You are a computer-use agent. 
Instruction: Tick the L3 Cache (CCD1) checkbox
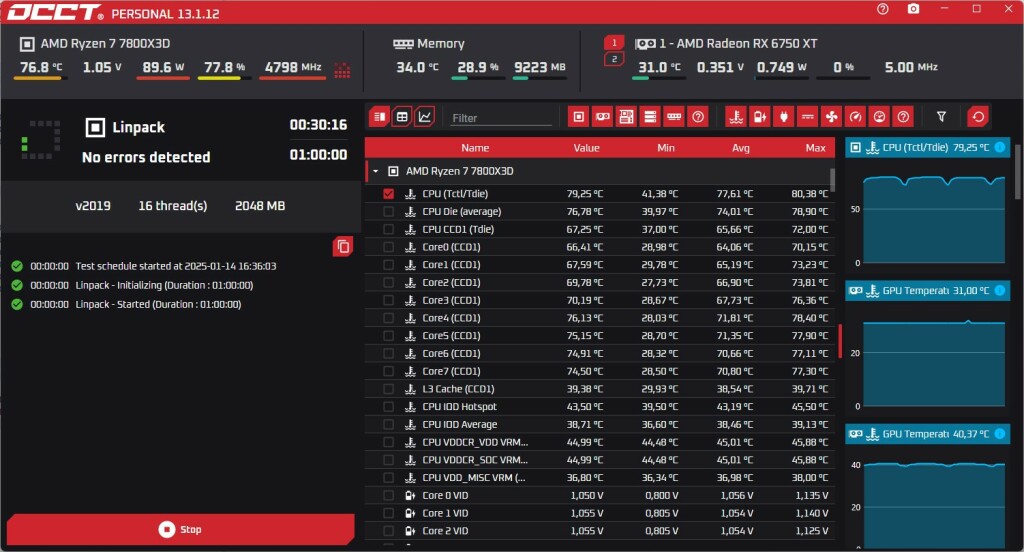click(389, 389)
